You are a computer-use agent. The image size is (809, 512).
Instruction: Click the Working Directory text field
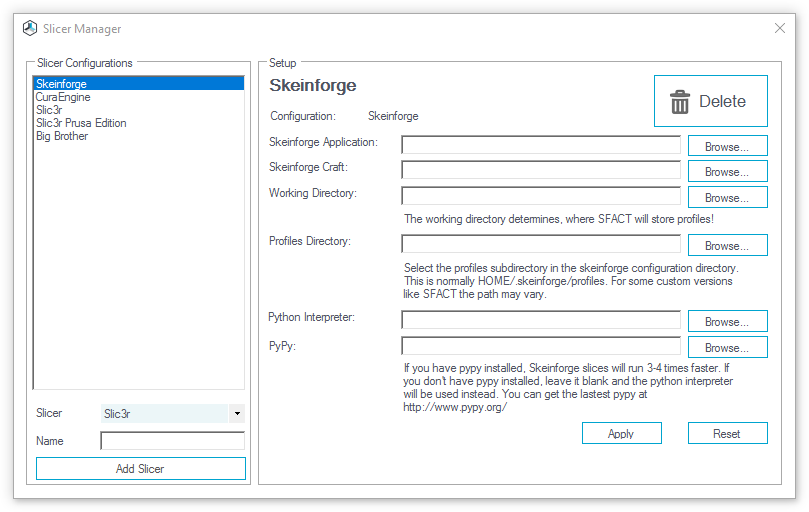(x=541, y=196)
